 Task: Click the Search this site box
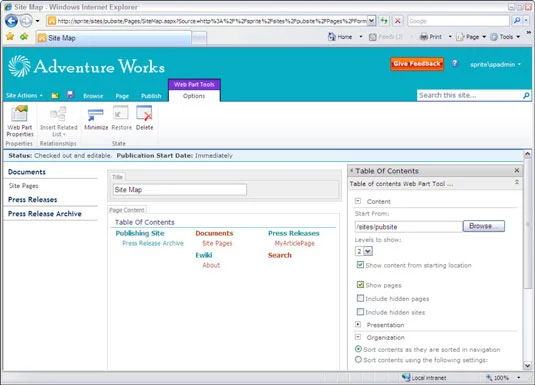(x=469, y=95)
